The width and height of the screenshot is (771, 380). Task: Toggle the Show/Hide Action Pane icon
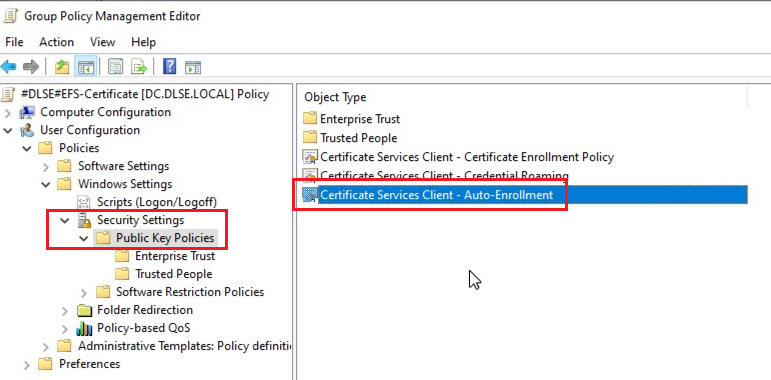point(193,66)
